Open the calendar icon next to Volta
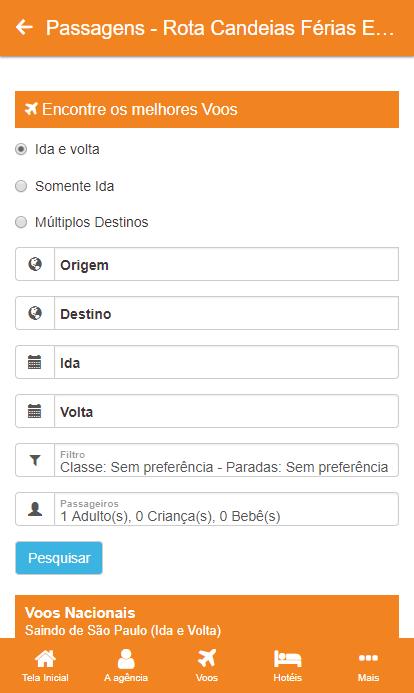Image resolution: width=414 pixels, height=693 pixels. (34, 411)
